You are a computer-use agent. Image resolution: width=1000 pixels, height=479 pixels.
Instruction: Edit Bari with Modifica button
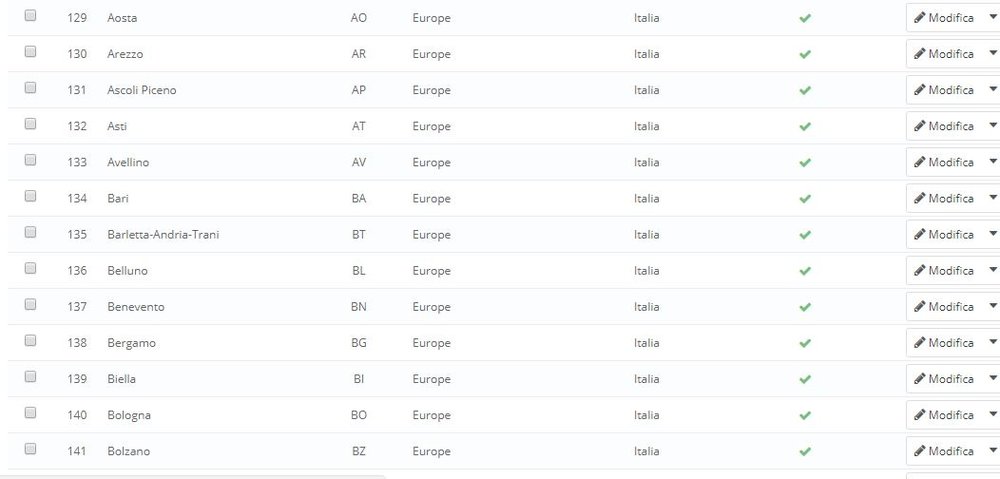pos(943,199)
